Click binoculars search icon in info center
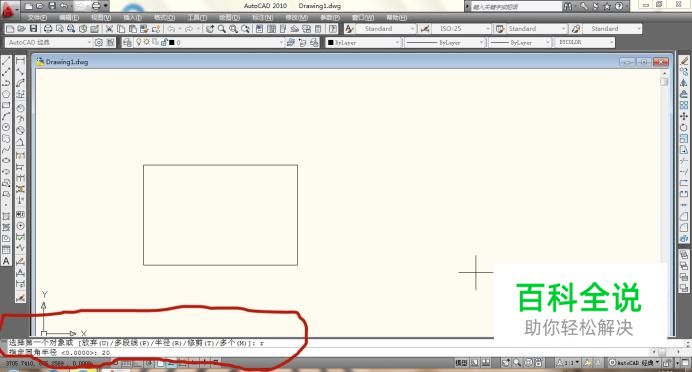 pos(568,6)
